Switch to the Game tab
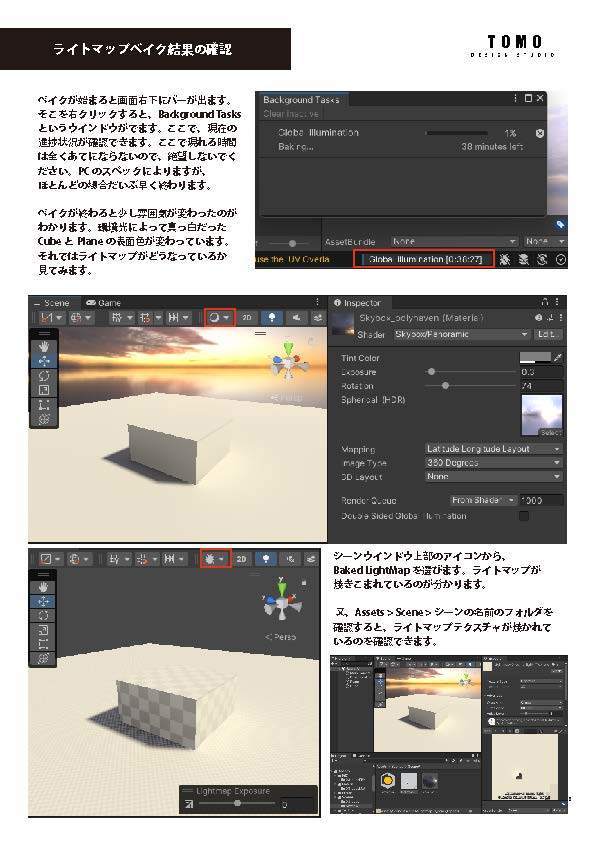596x842 pixels. (103, 303)
